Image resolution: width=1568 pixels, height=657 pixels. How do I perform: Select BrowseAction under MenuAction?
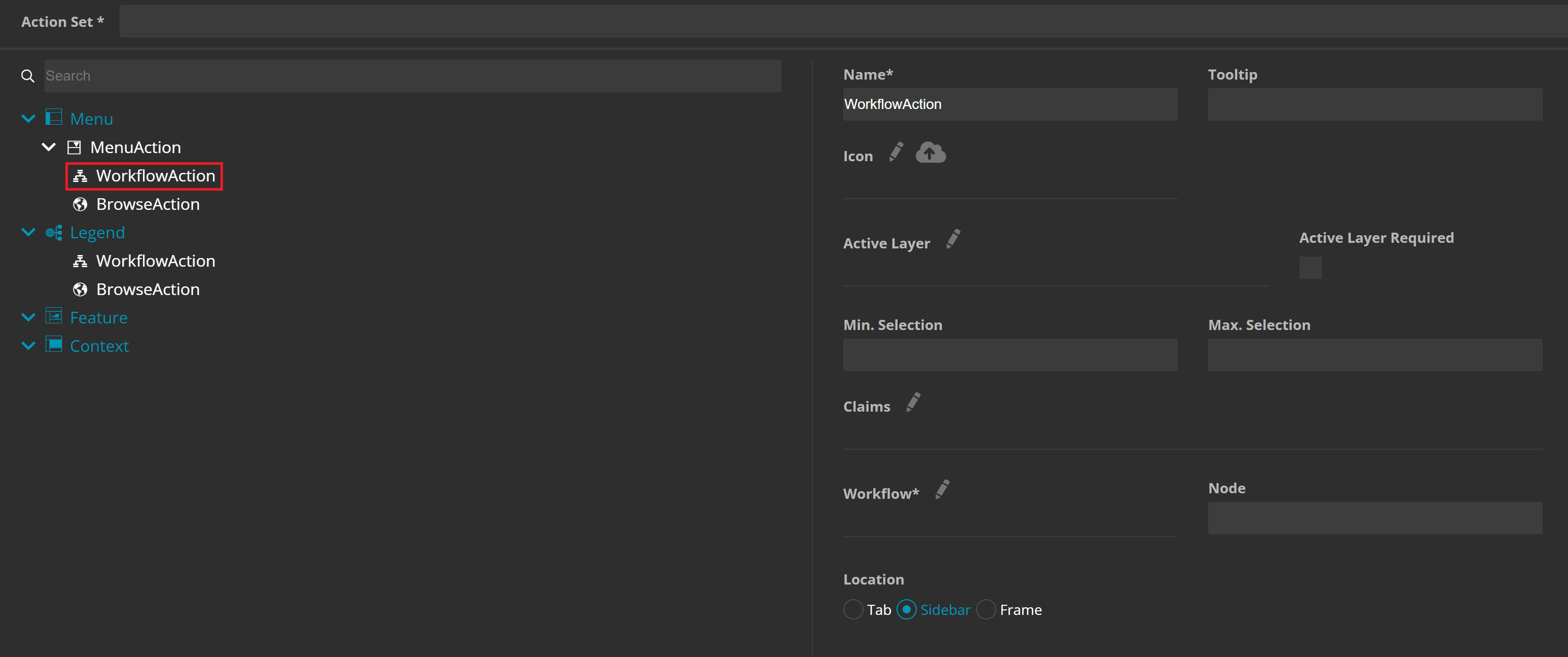(x=147, y=205)
